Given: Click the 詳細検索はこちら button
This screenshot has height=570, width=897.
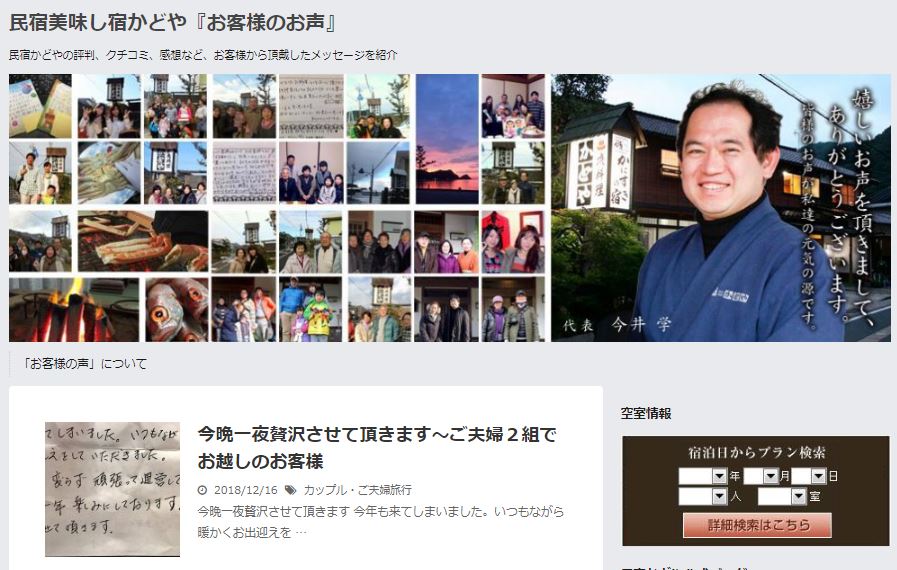Looking at the screenshot, I should (x=757, y=525).
